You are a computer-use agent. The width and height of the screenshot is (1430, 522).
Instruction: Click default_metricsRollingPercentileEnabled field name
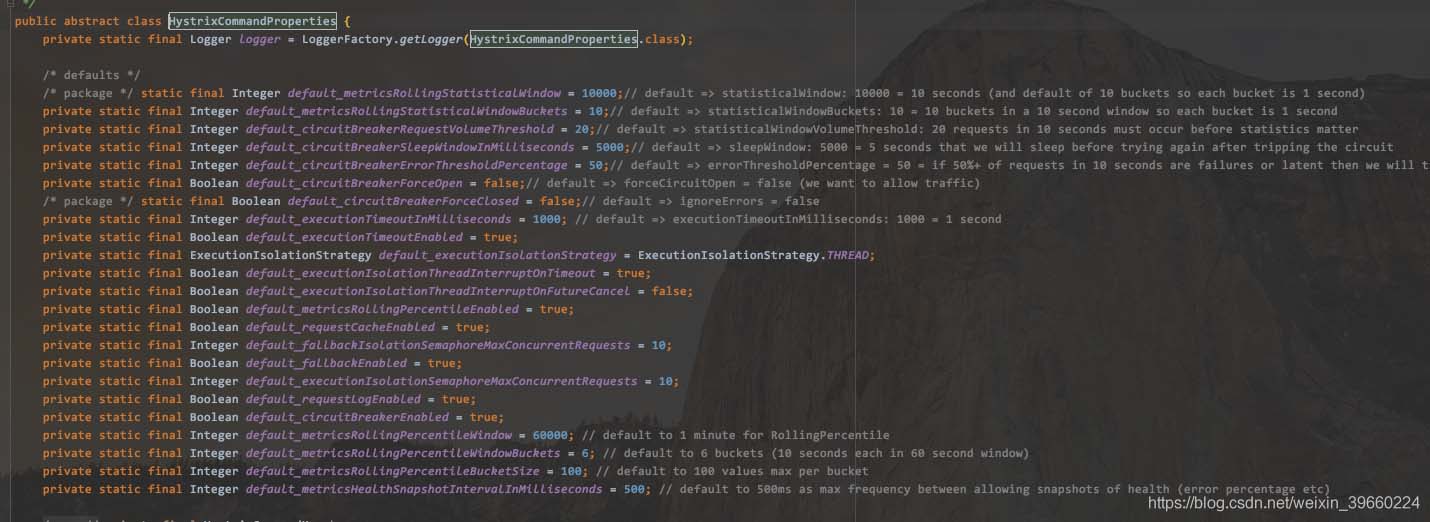click(x=382, y=309)
